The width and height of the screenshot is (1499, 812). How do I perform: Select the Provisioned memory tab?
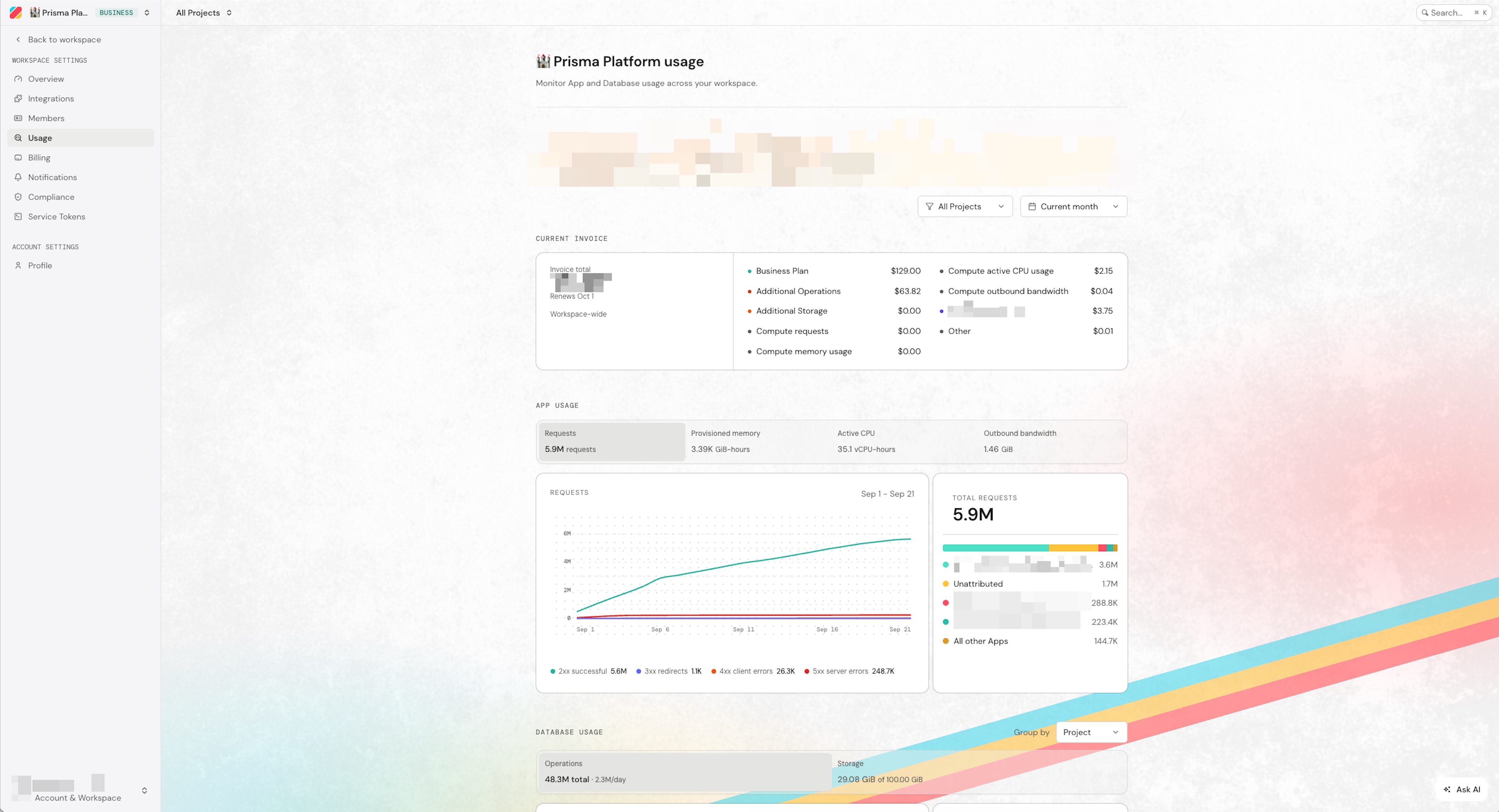tap(758, 441)
